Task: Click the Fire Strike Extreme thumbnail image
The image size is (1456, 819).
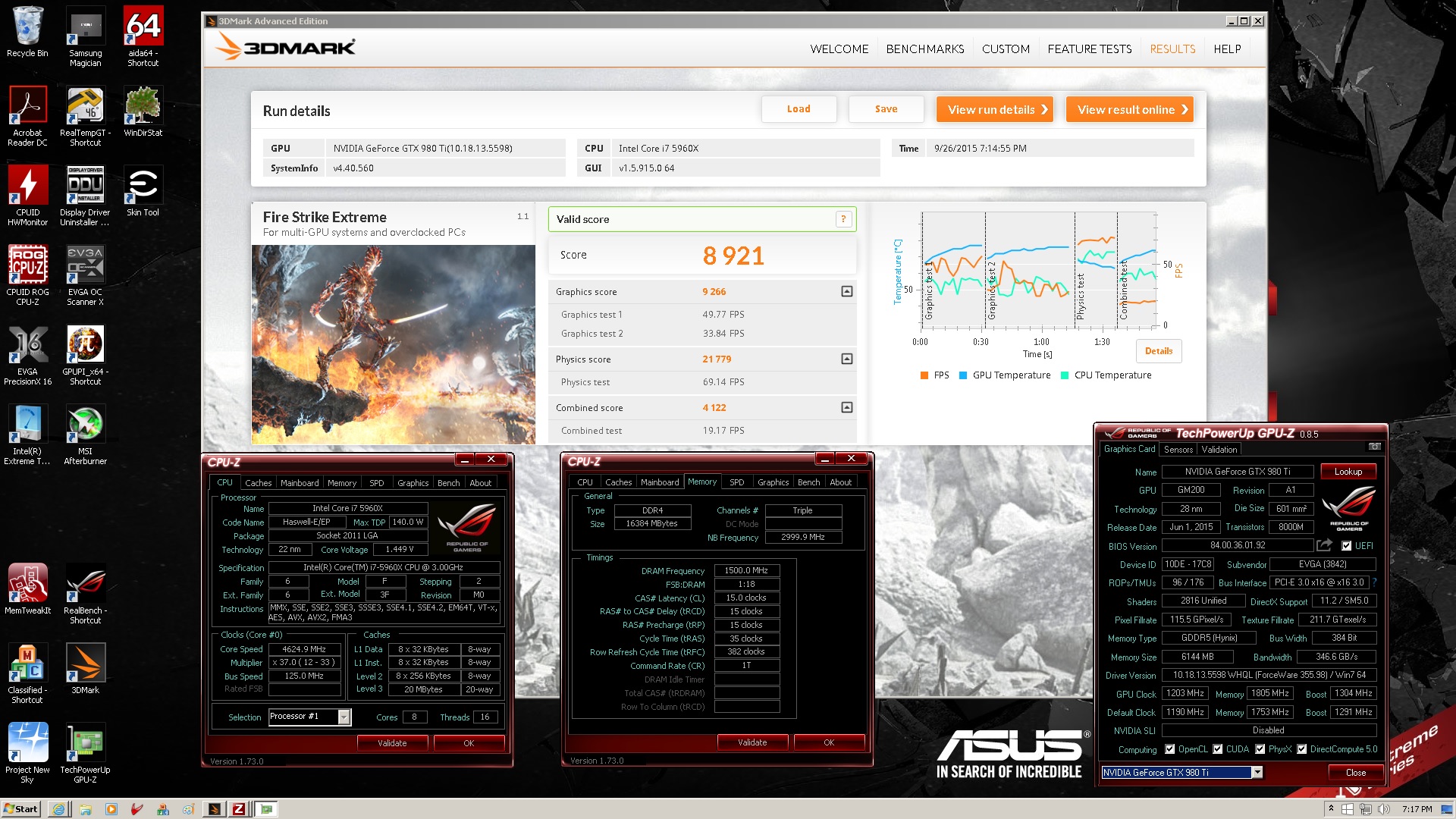Action: pyautogui.click(x=394, y=344)
